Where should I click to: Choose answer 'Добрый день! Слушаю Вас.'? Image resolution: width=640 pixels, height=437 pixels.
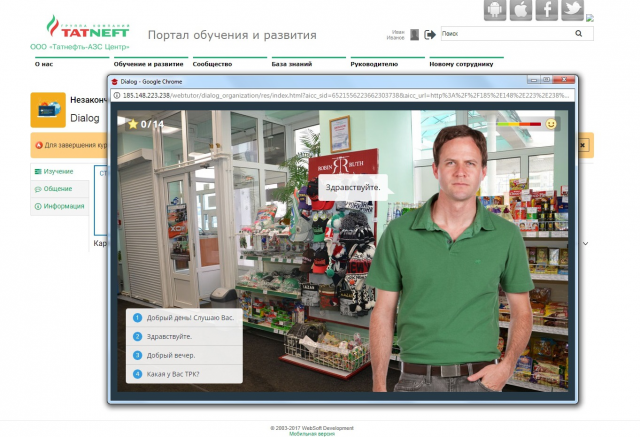184,318
